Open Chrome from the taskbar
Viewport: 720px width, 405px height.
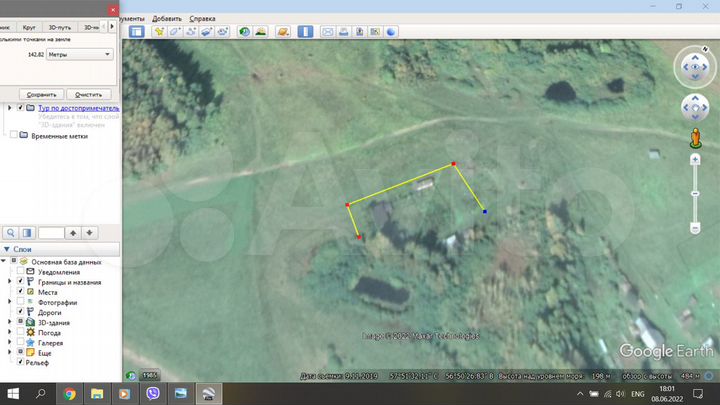click(x=69, y=394)
